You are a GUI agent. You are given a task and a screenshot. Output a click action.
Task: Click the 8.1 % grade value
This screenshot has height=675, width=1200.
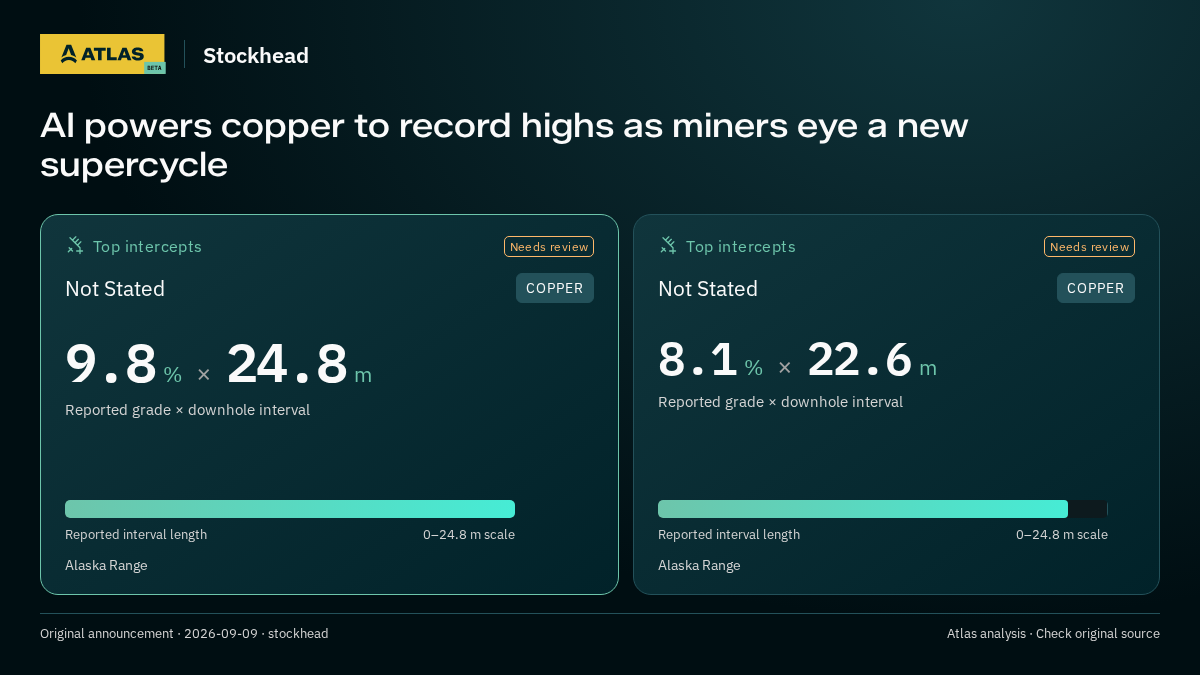pyautogui.click(x=711, y=360)
